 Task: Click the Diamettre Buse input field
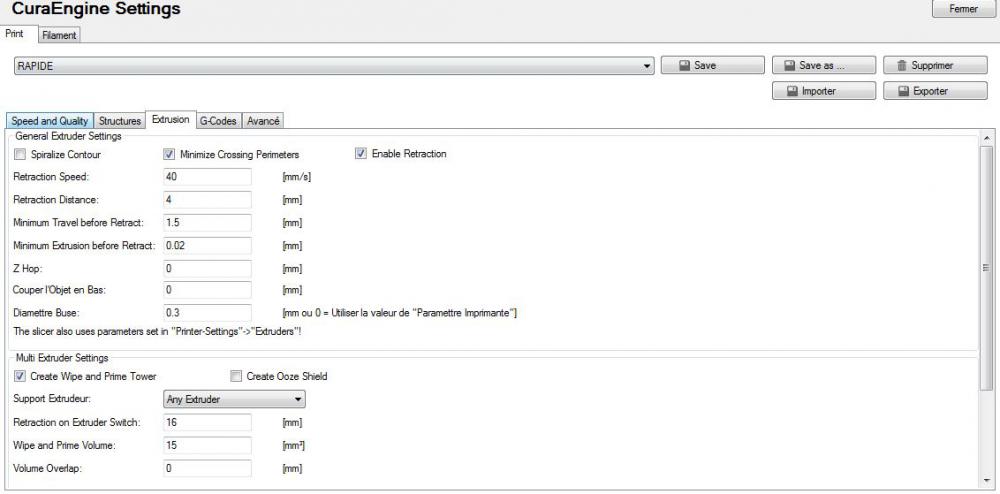207,313
